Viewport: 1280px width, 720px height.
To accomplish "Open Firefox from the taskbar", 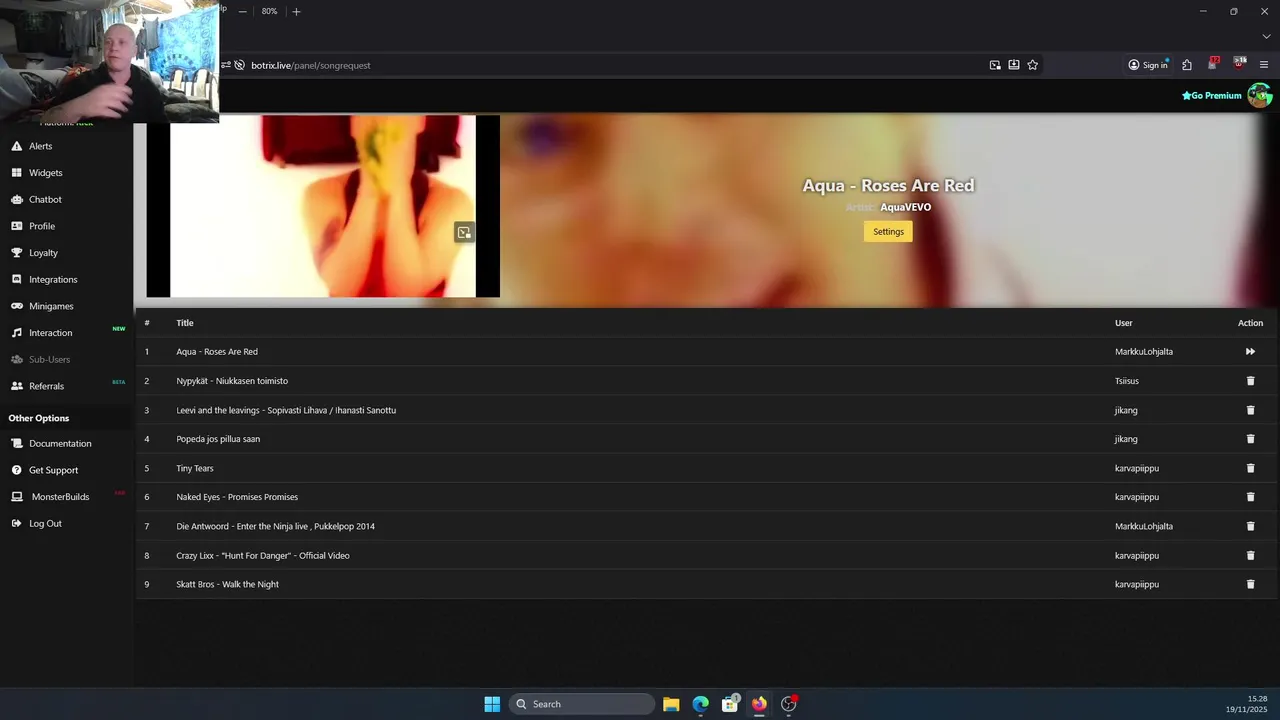I will tap(759, 704).
